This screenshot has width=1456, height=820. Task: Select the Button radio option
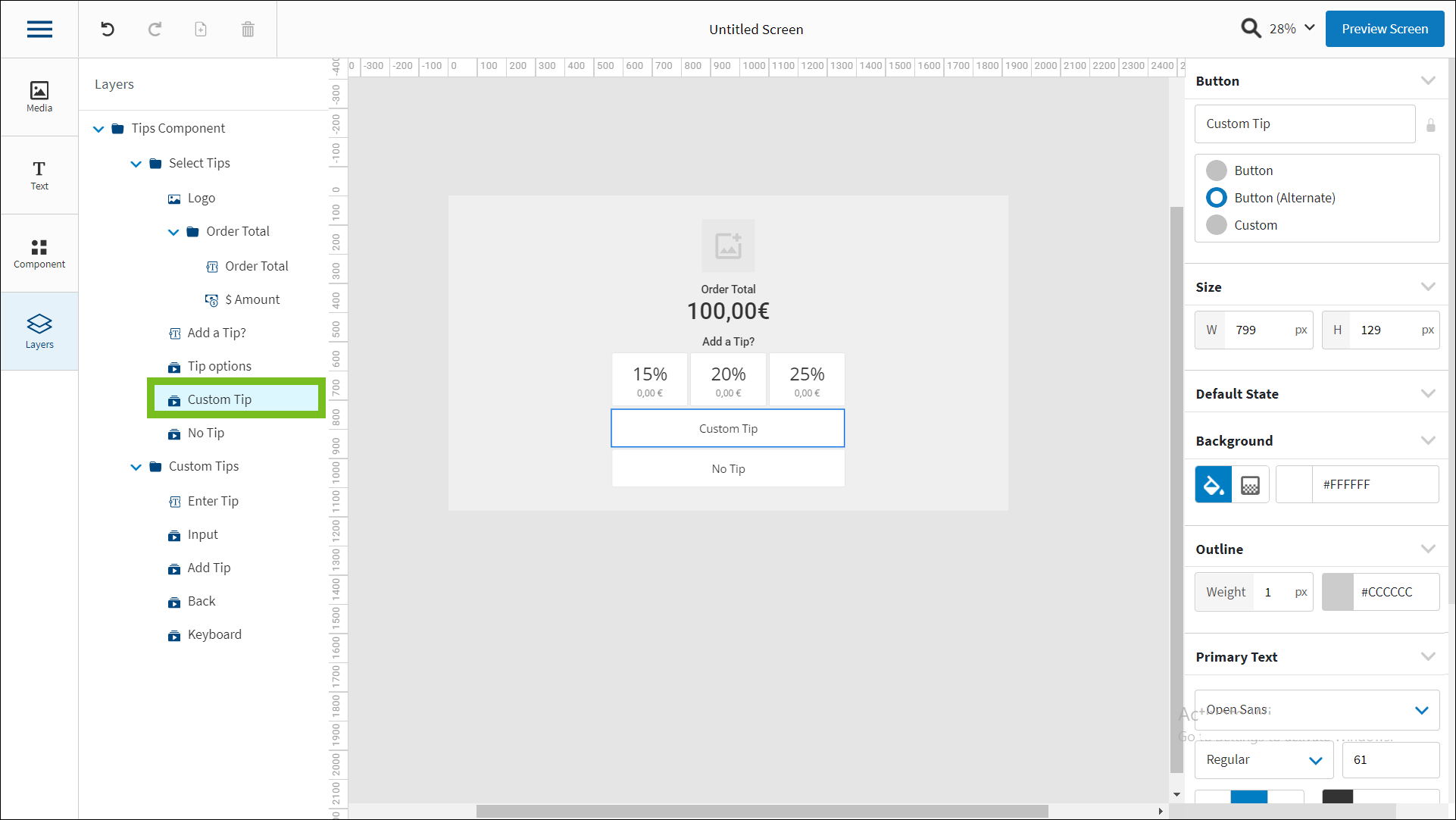[1217, 171]
